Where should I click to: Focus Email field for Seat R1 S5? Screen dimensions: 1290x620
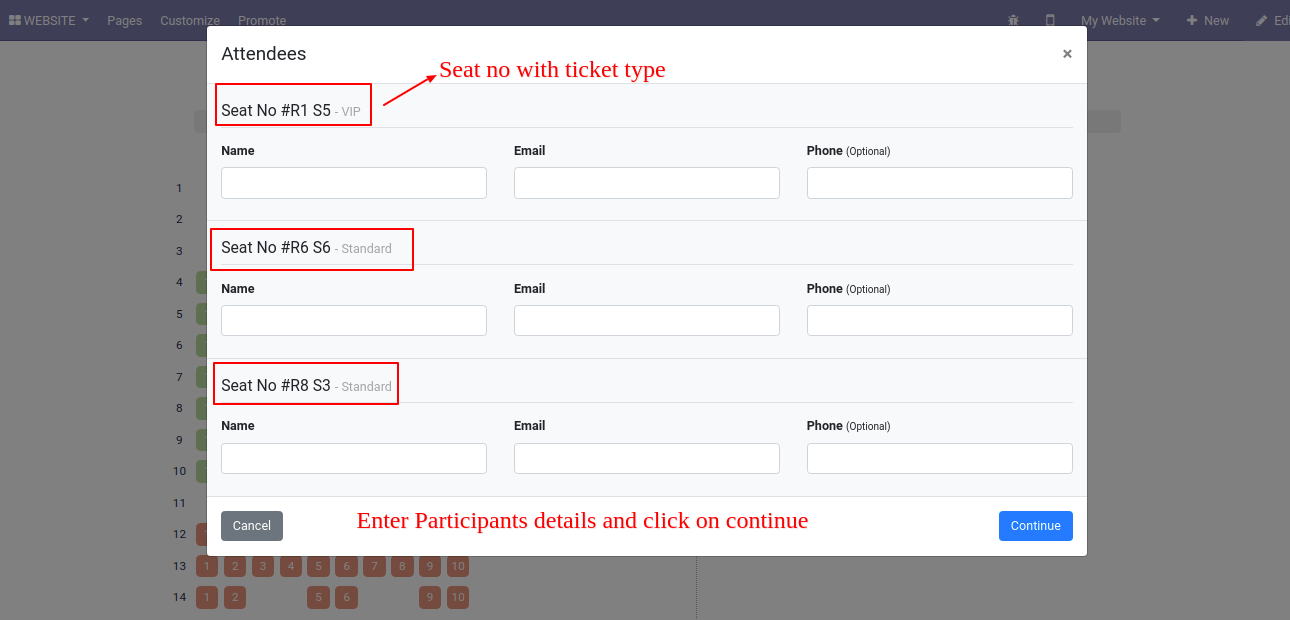coord(647,183)
